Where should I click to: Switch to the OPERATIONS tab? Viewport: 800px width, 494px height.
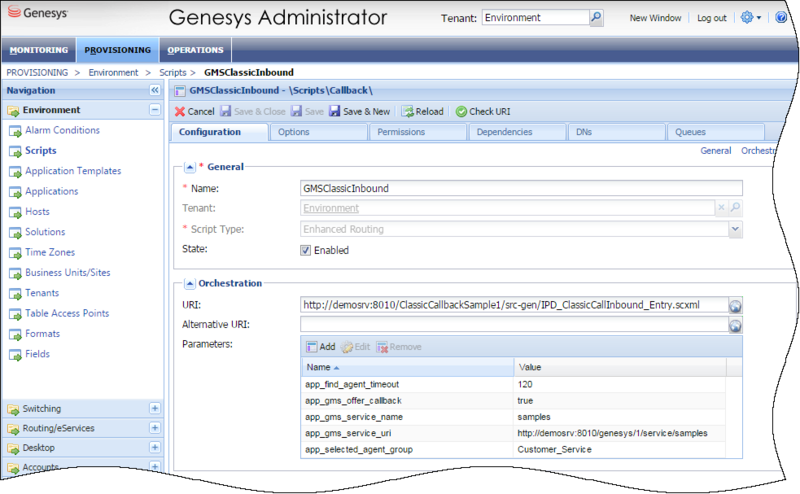pos(195,50)
